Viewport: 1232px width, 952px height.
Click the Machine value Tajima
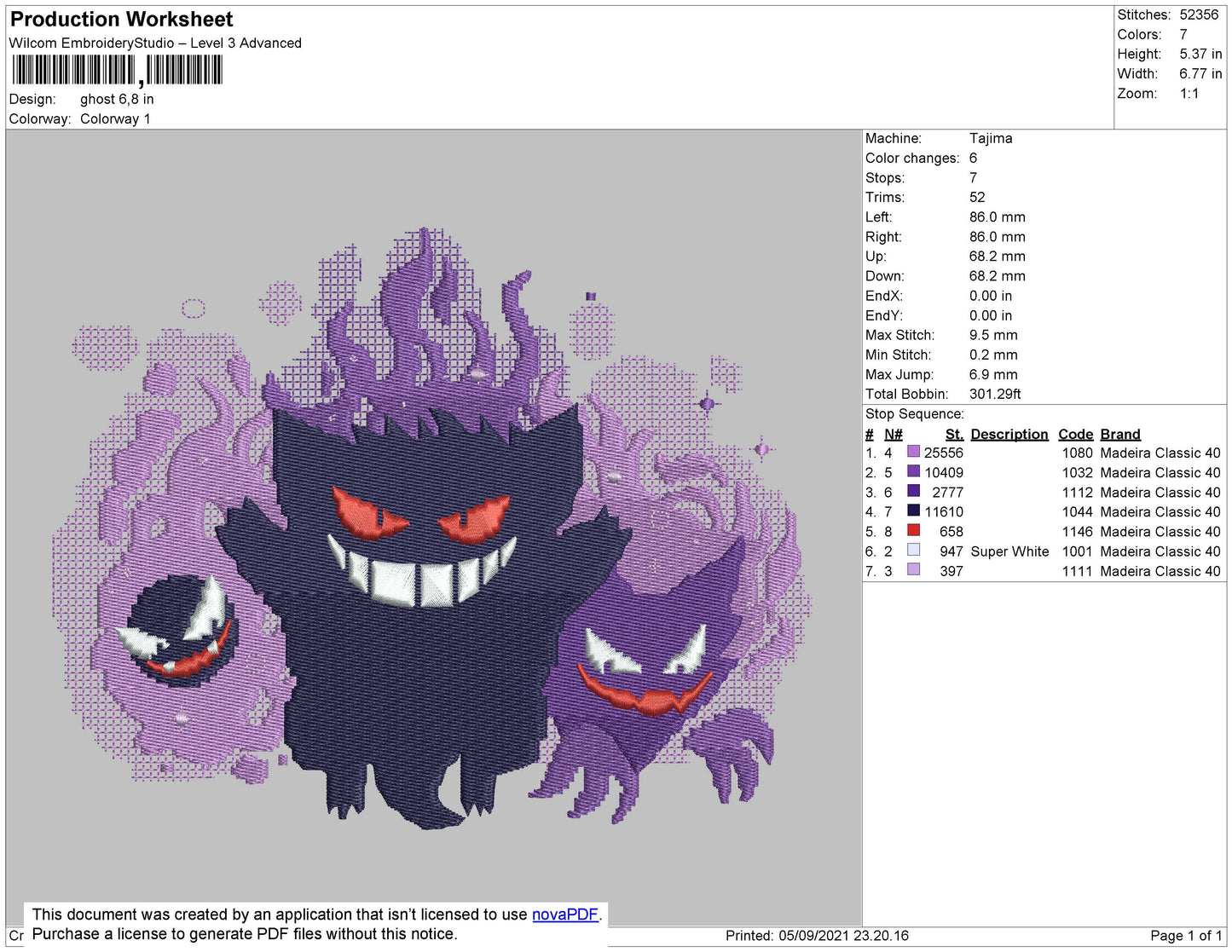(991, 138)
